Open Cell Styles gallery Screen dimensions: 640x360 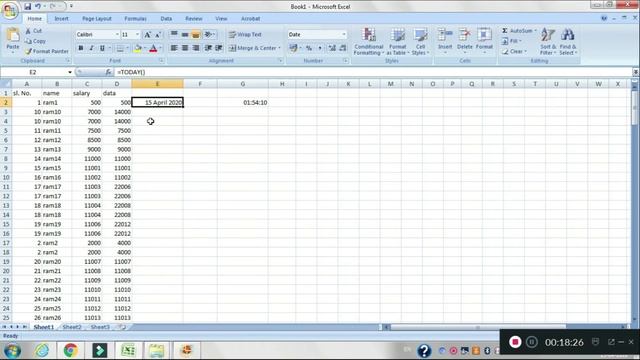pos(420,41)
